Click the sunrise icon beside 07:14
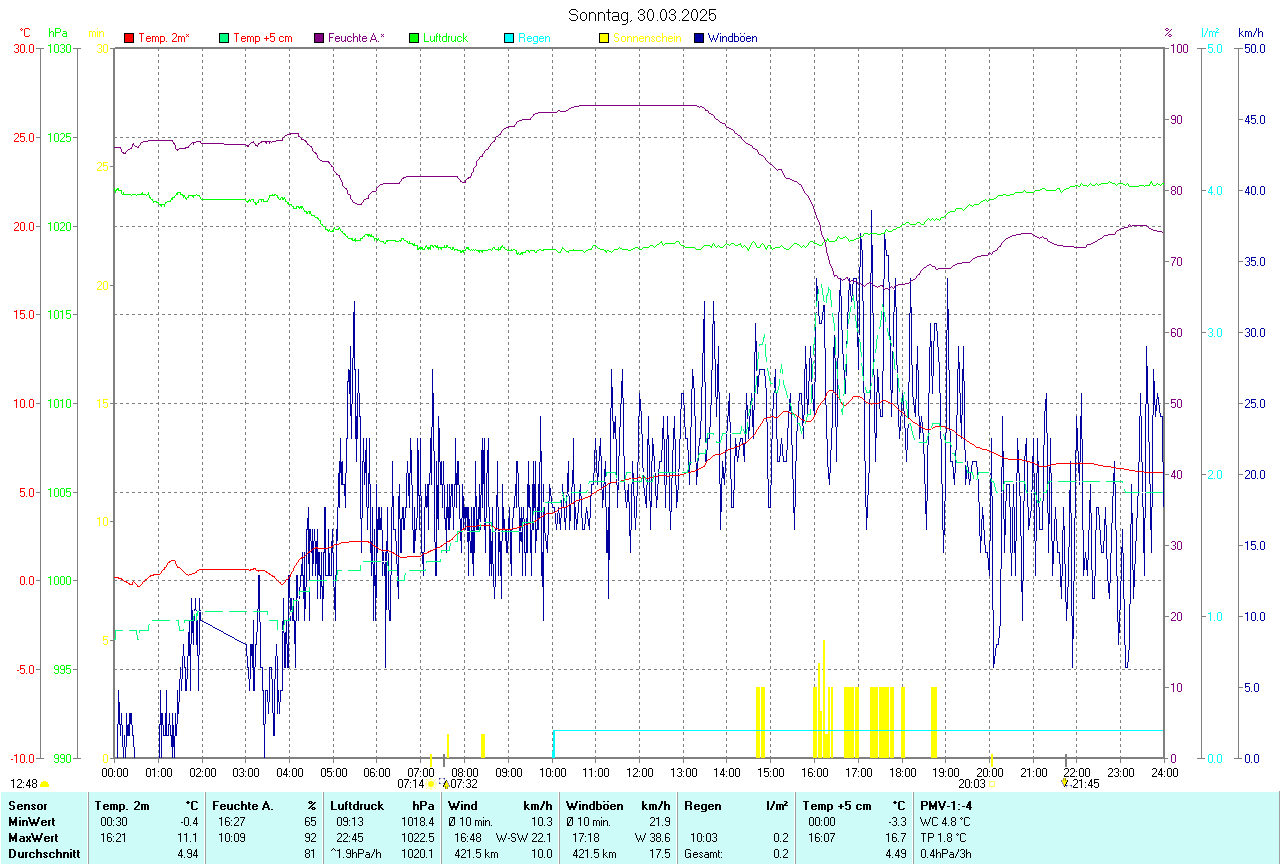Screen dimensions: 1280x864 coord(430,784)
